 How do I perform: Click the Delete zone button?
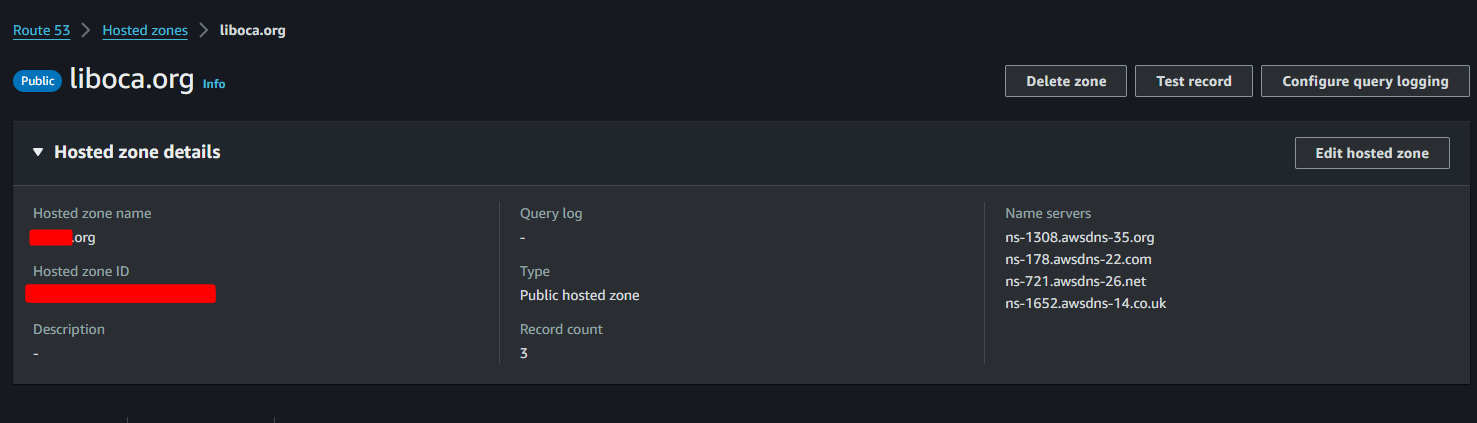(1066, 81)
